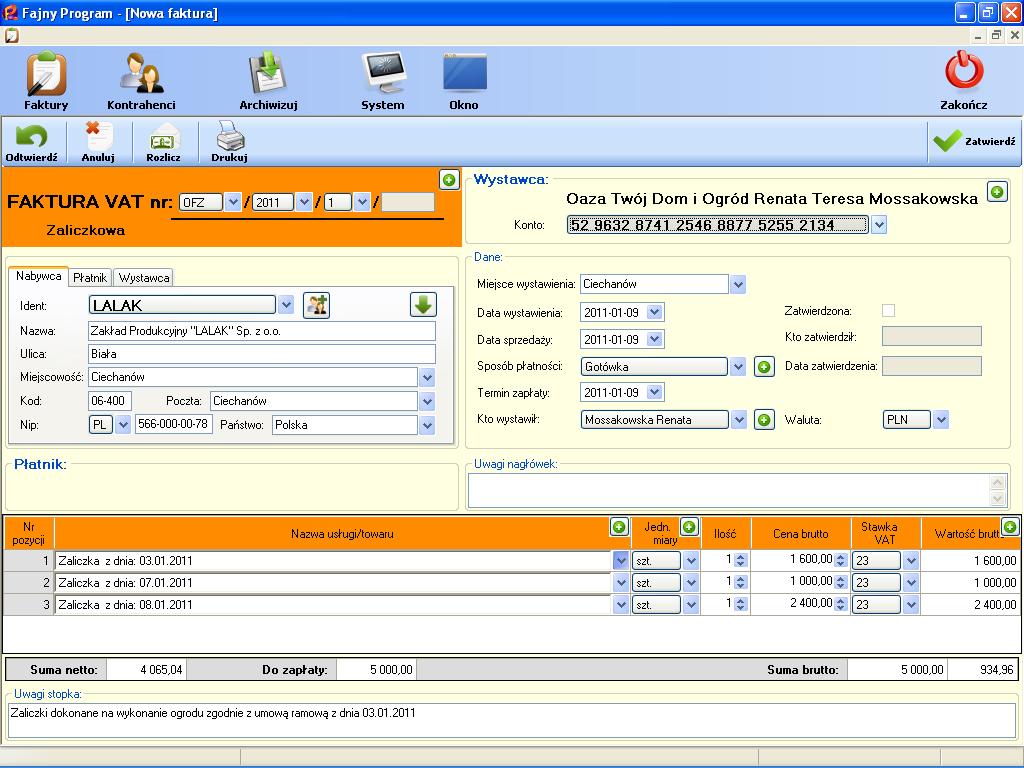The width and height of the screenshot is (1024, 768).
Task: Click the Odtwierdź undo icon
Action: coord(31,141)
